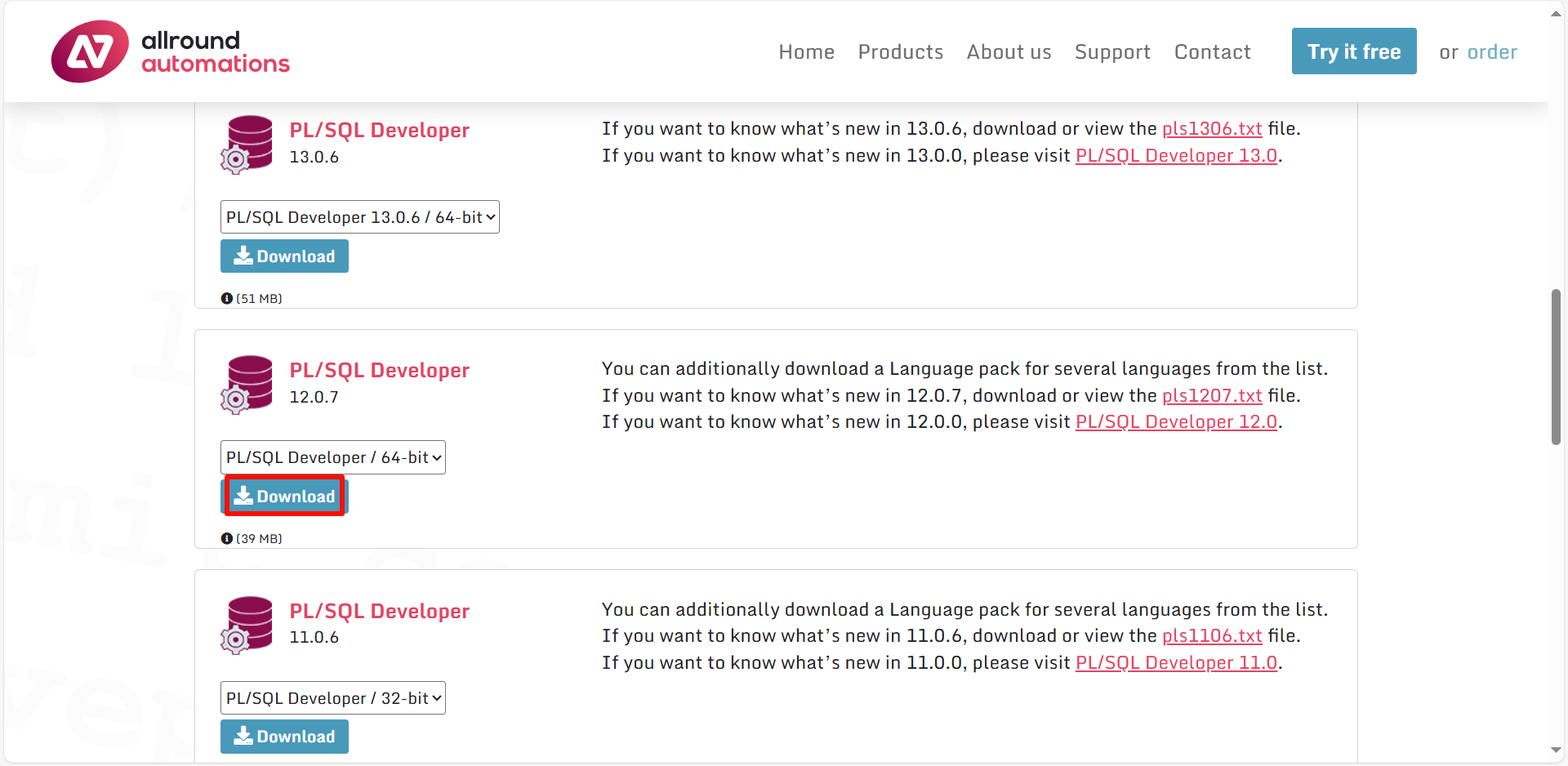This screenshot has width=1568, height=766.
Task: Download PL/SQL Developer 11.0.6
Action: pyautogui.click(x=284, y=737)
